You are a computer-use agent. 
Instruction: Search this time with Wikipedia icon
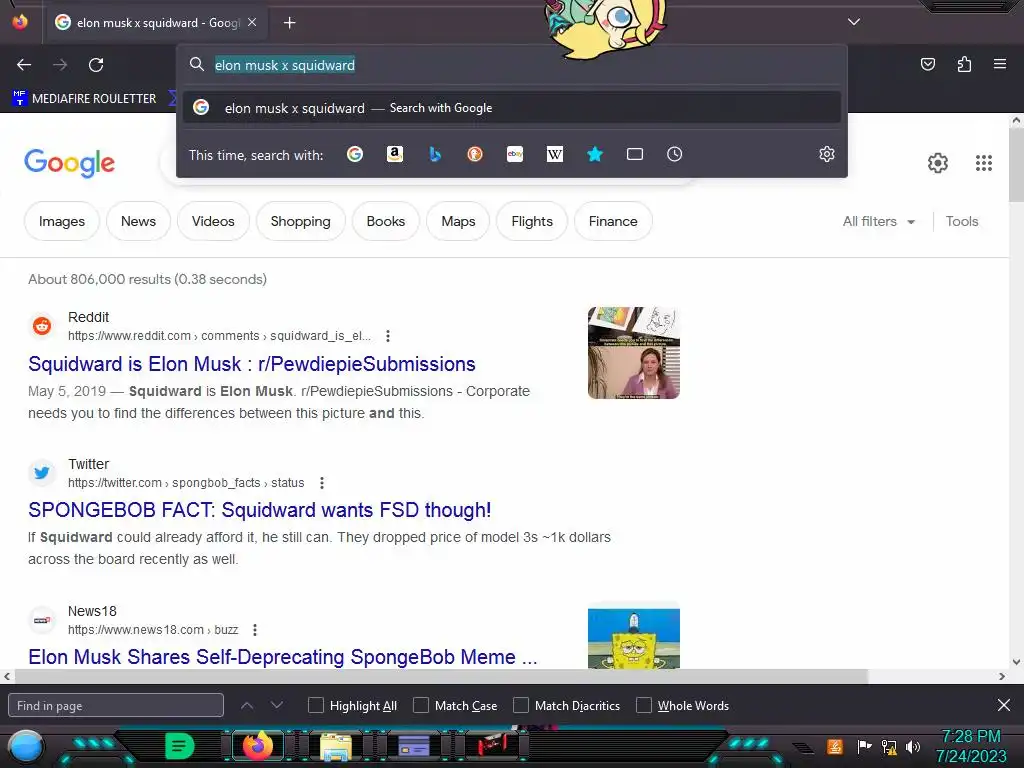[x=554, y=154]
